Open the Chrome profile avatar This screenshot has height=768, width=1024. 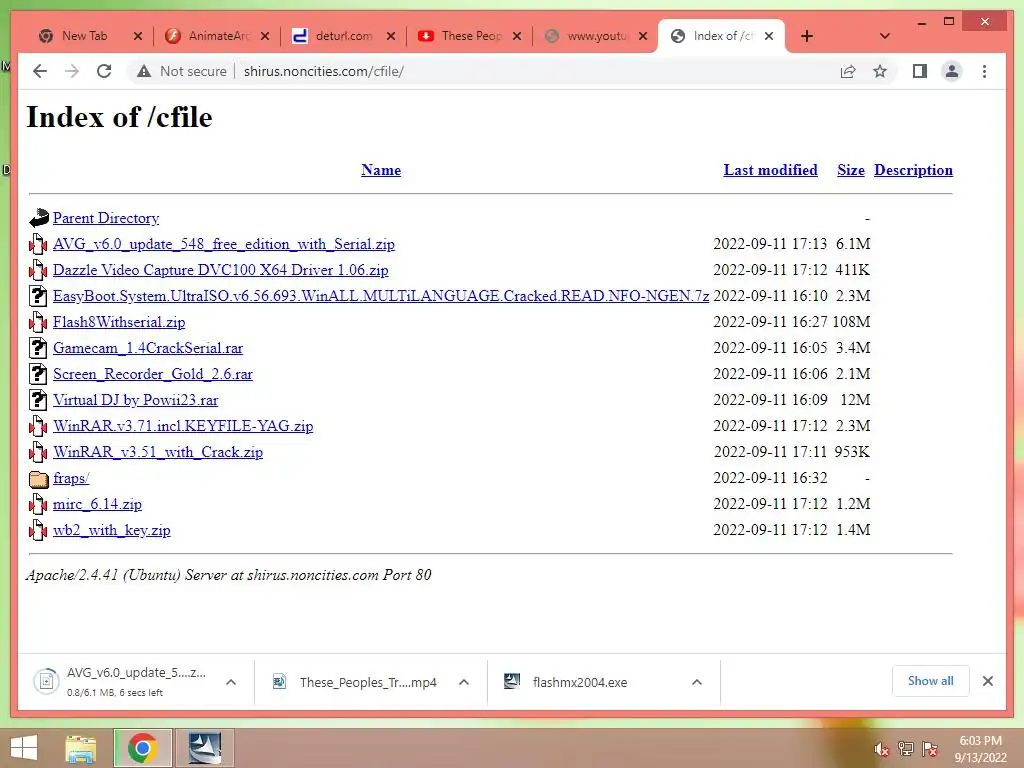tap(952, 71)
